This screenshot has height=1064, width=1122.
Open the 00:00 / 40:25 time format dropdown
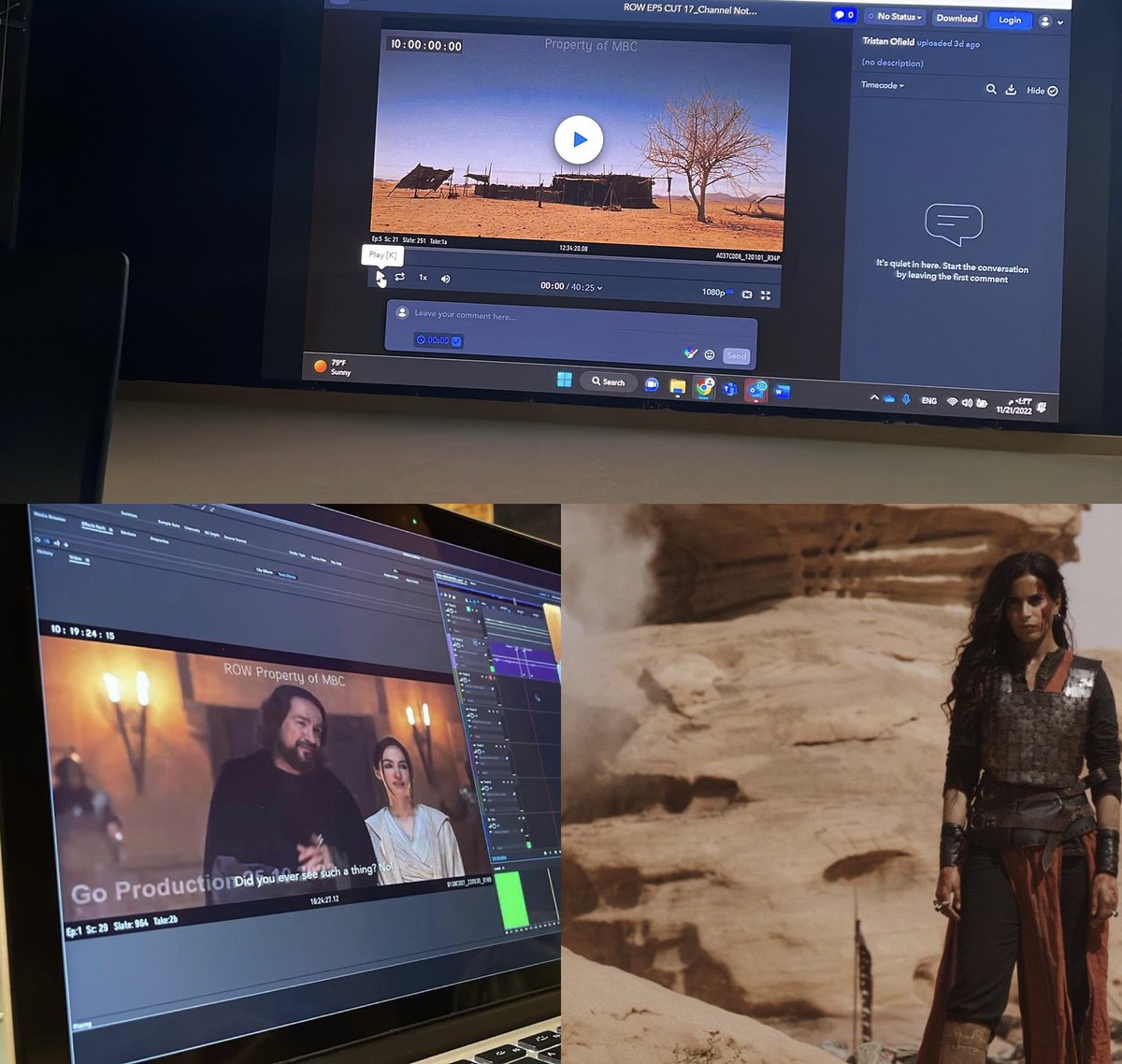(x=571, y=286)
